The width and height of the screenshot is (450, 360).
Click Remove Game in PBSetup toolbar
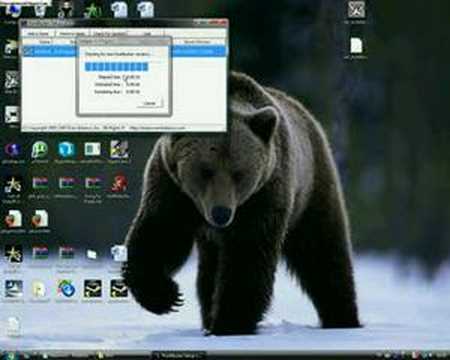coord(72,34)
